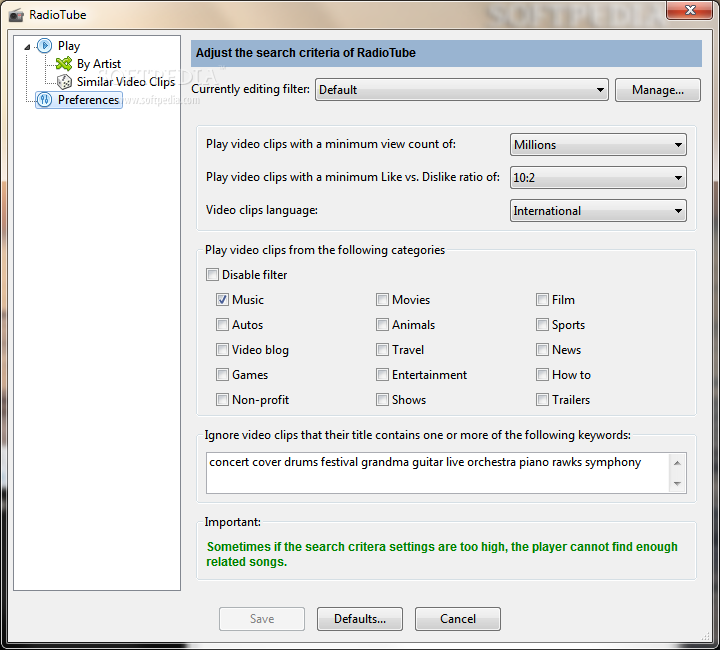This screenshot has width=720, height=650.
Task: Check the Film category
Action: 542,300
